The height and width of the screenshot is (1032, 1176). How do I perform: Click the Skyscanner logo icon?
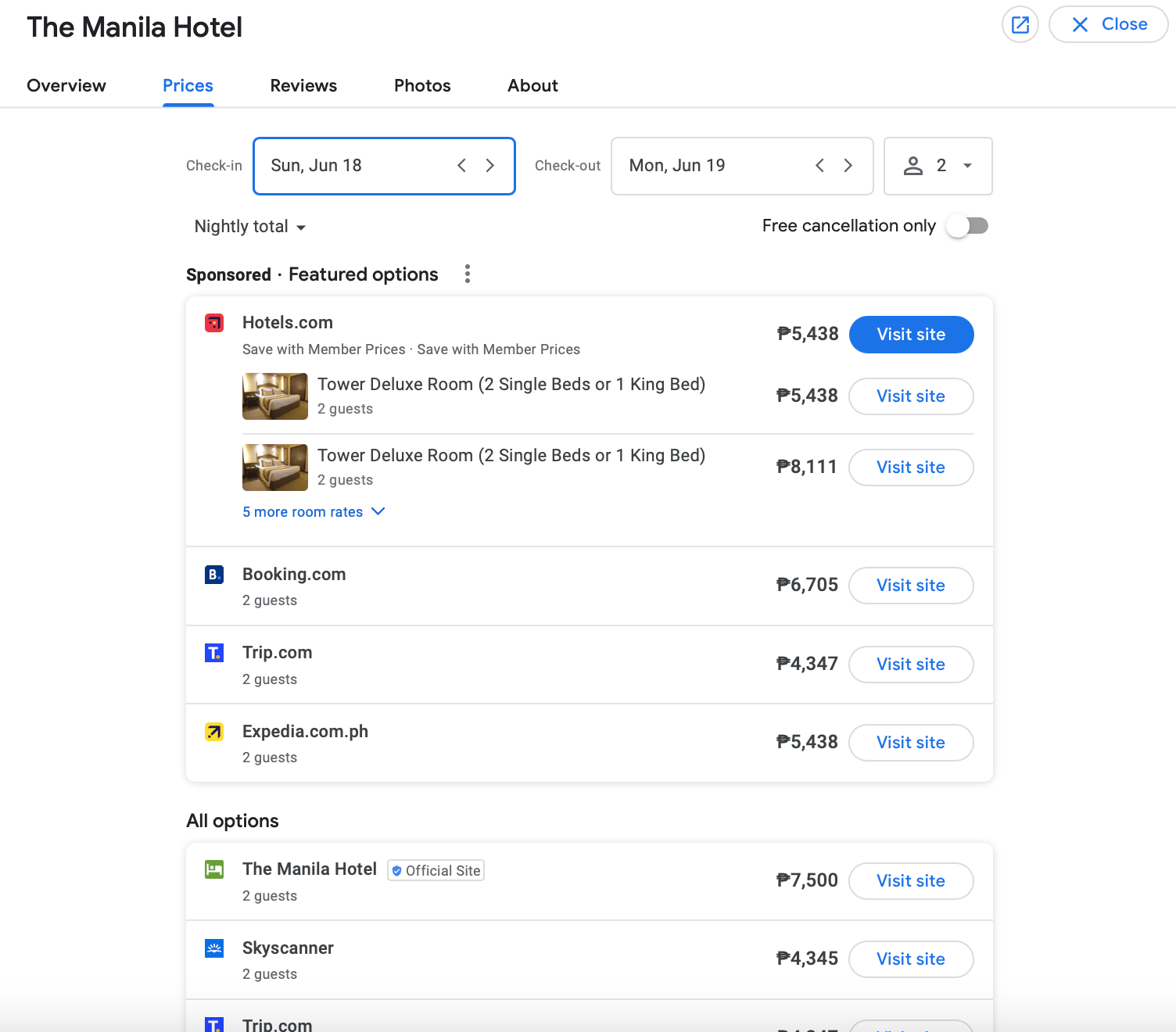(x=214, y=948)
